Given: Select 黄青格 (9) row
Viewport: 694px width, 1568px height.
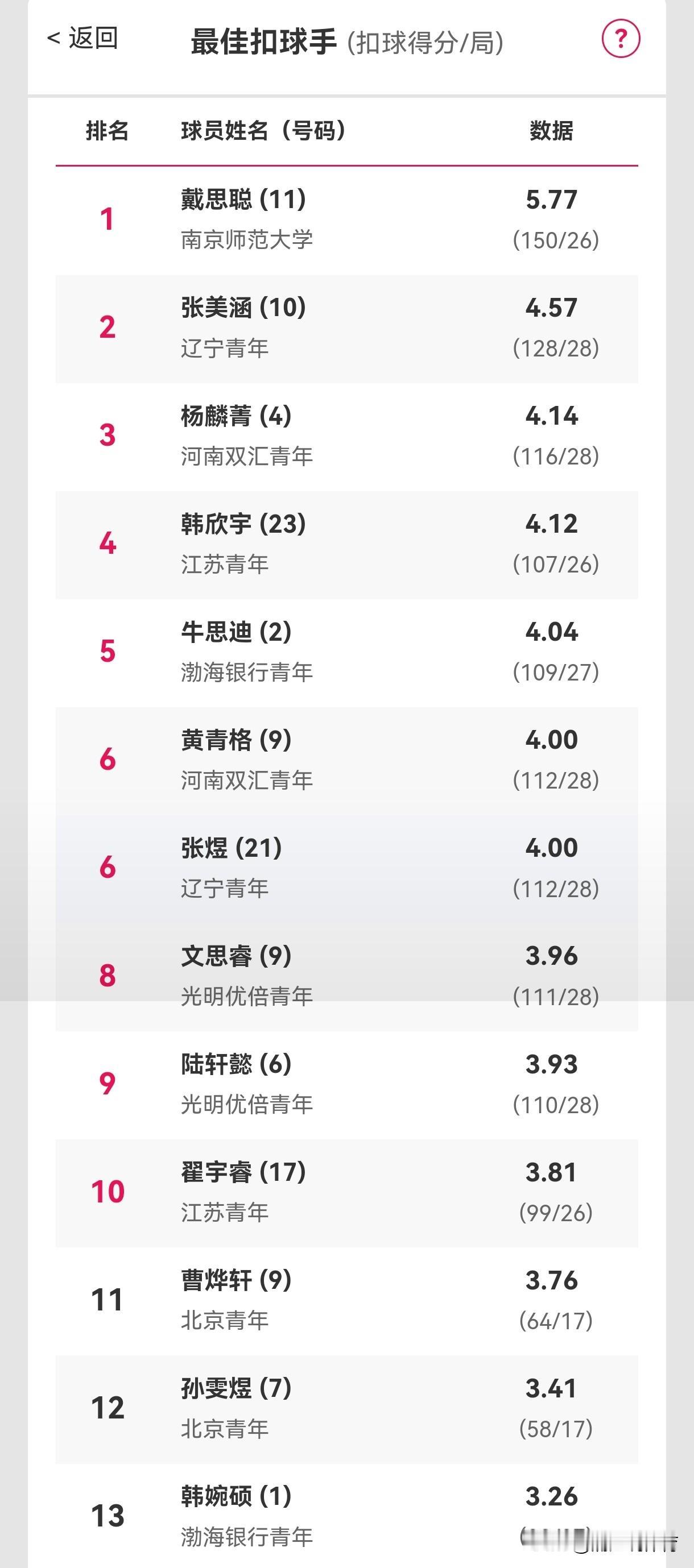Looking at the screenshot, I should pos(346,761).
